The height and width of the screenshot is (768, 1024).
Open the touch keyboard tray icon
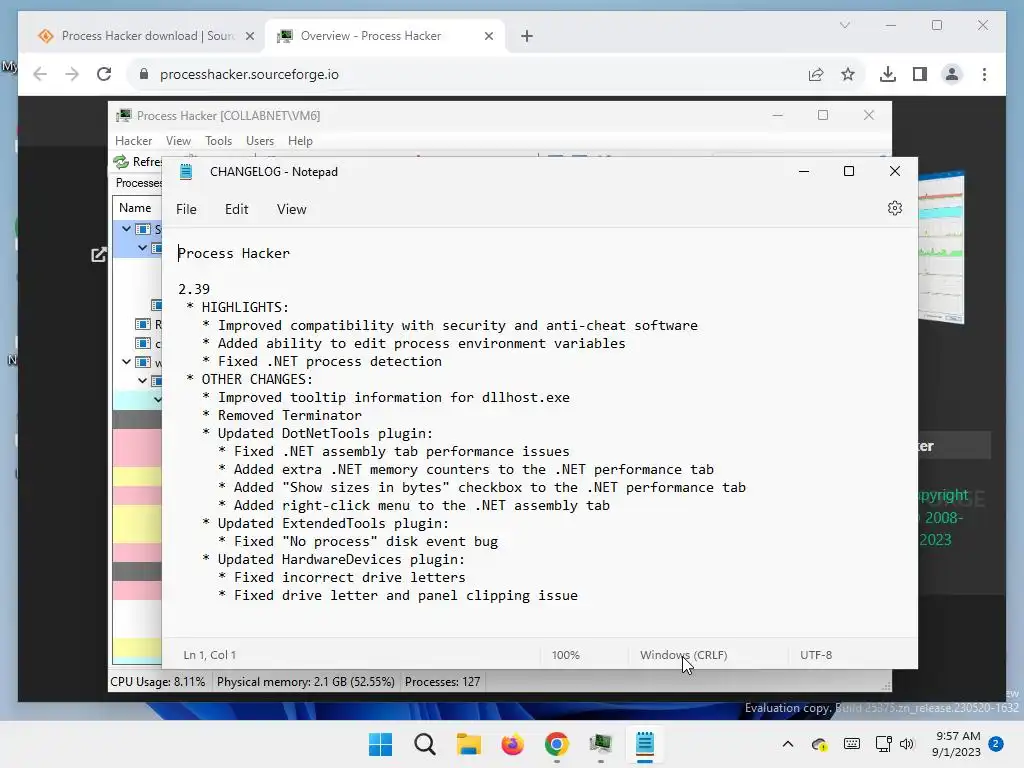tap(852, 744)
